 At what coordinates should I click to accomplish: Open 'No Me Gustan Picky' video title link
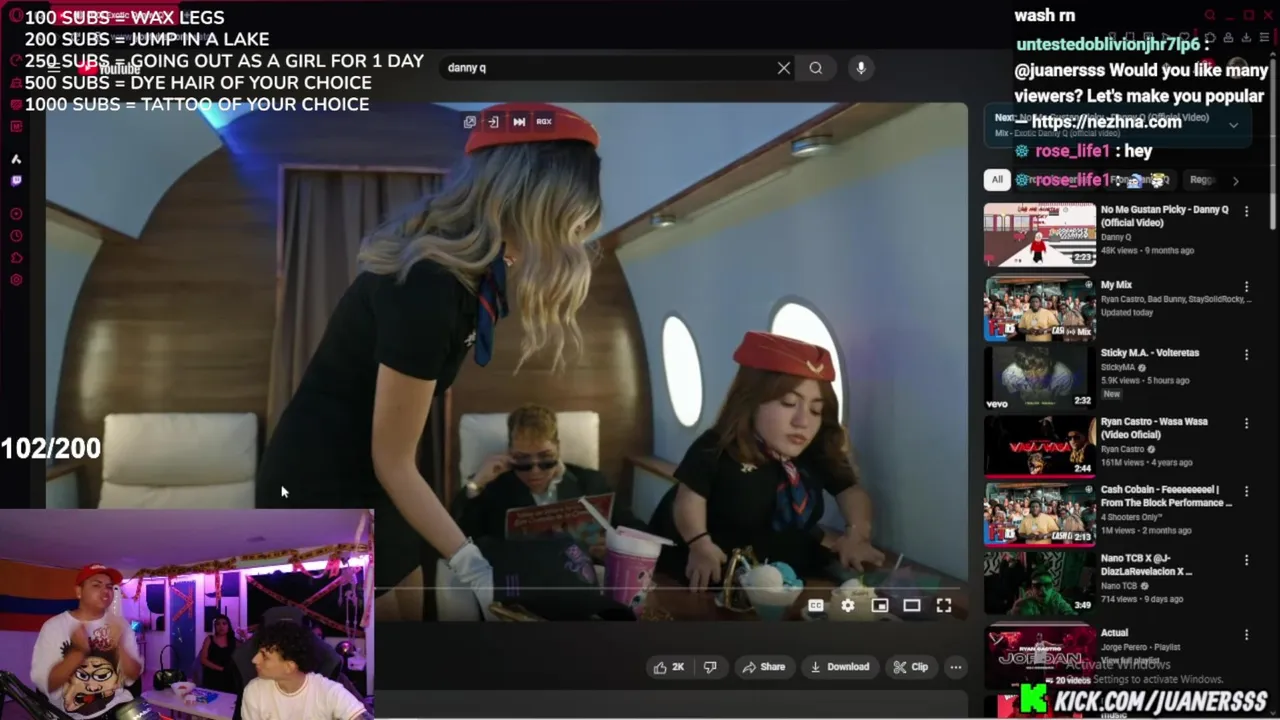click(x=1164, y=216)
